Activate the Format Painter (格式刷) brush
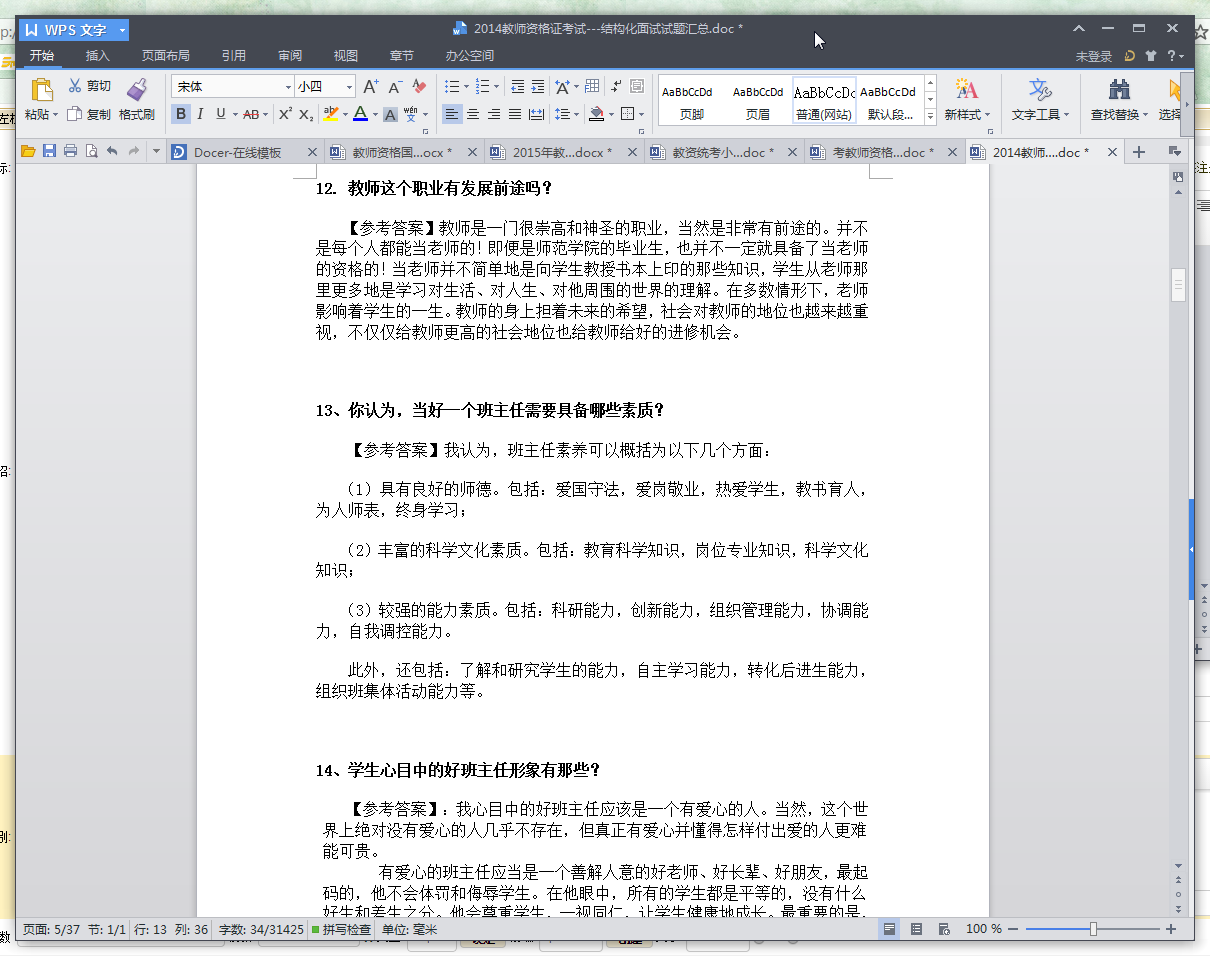1210x956 pixels. [137, 89]
